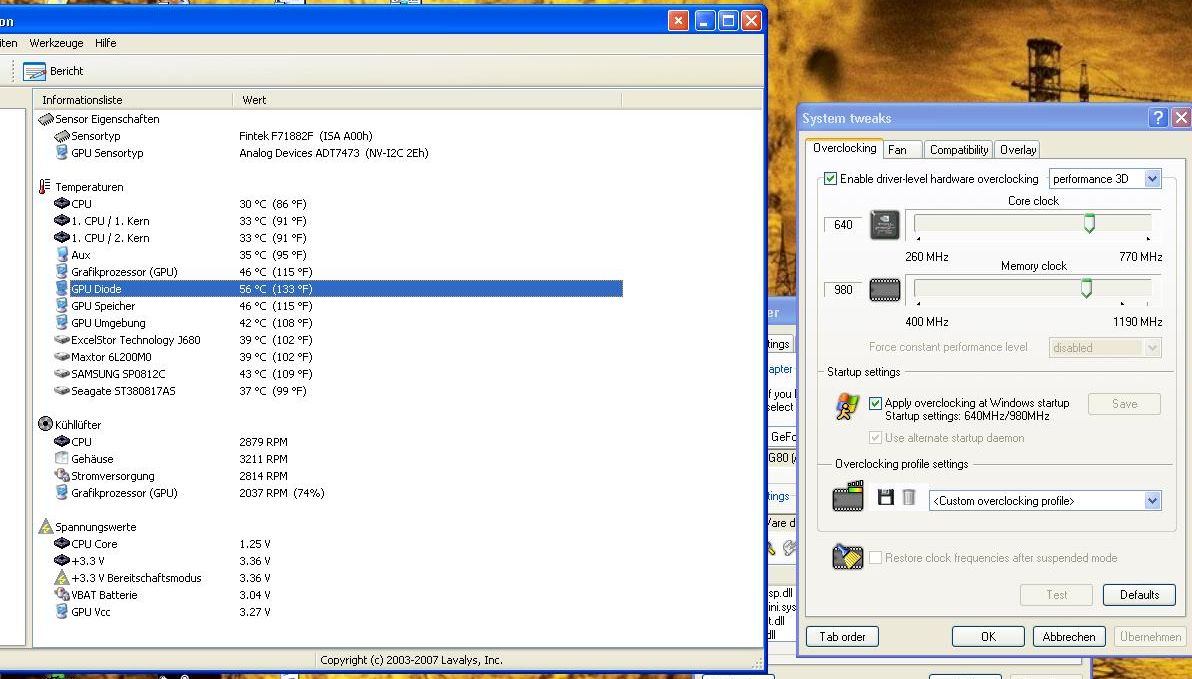
Task: Click the core clock value field 640
Action: point(843,225)
